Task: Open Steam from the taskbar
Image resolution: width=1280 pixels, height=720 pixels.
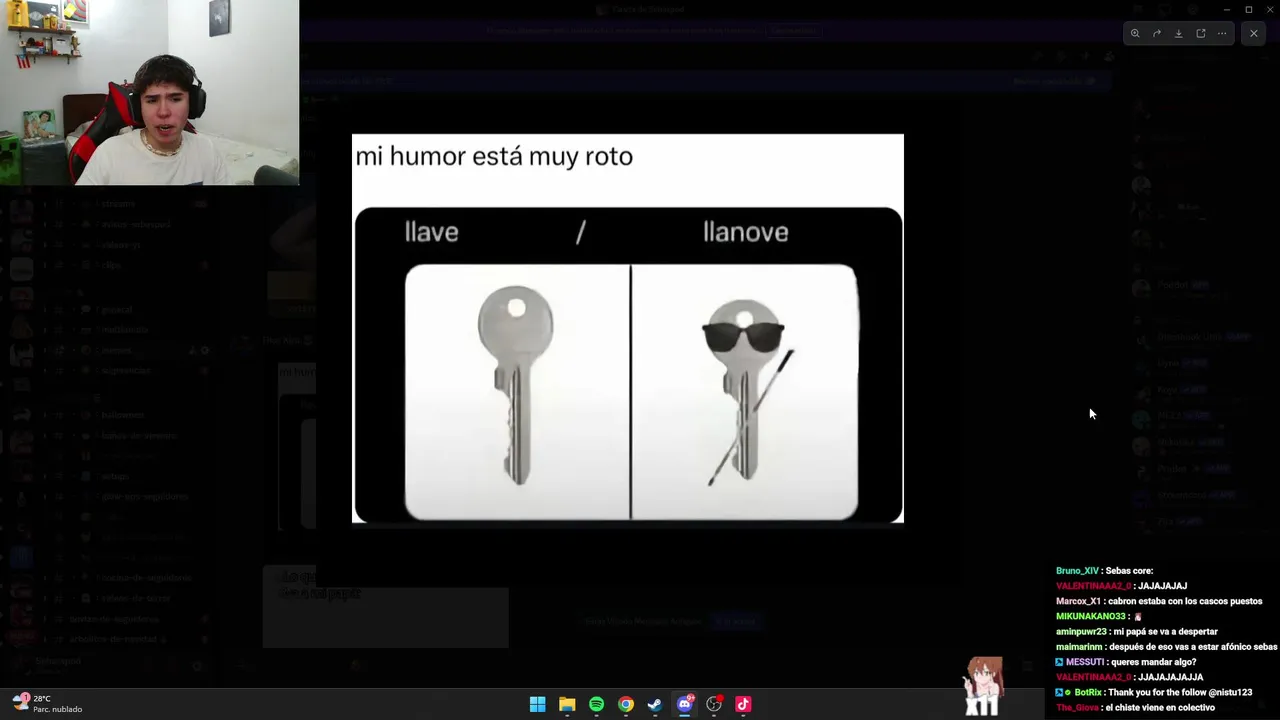Action: click(655, 704)
